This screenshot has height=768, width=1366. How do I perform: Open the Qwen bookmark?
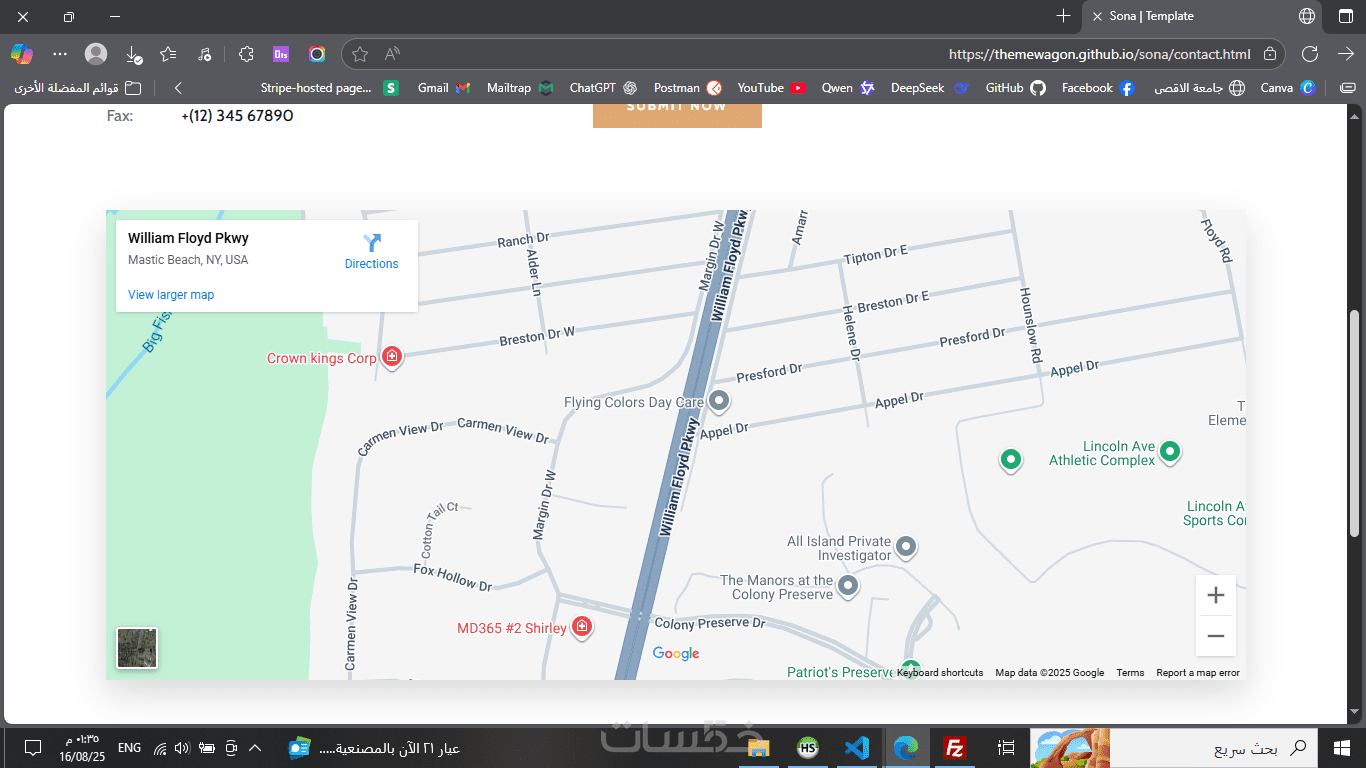point(848,88)
